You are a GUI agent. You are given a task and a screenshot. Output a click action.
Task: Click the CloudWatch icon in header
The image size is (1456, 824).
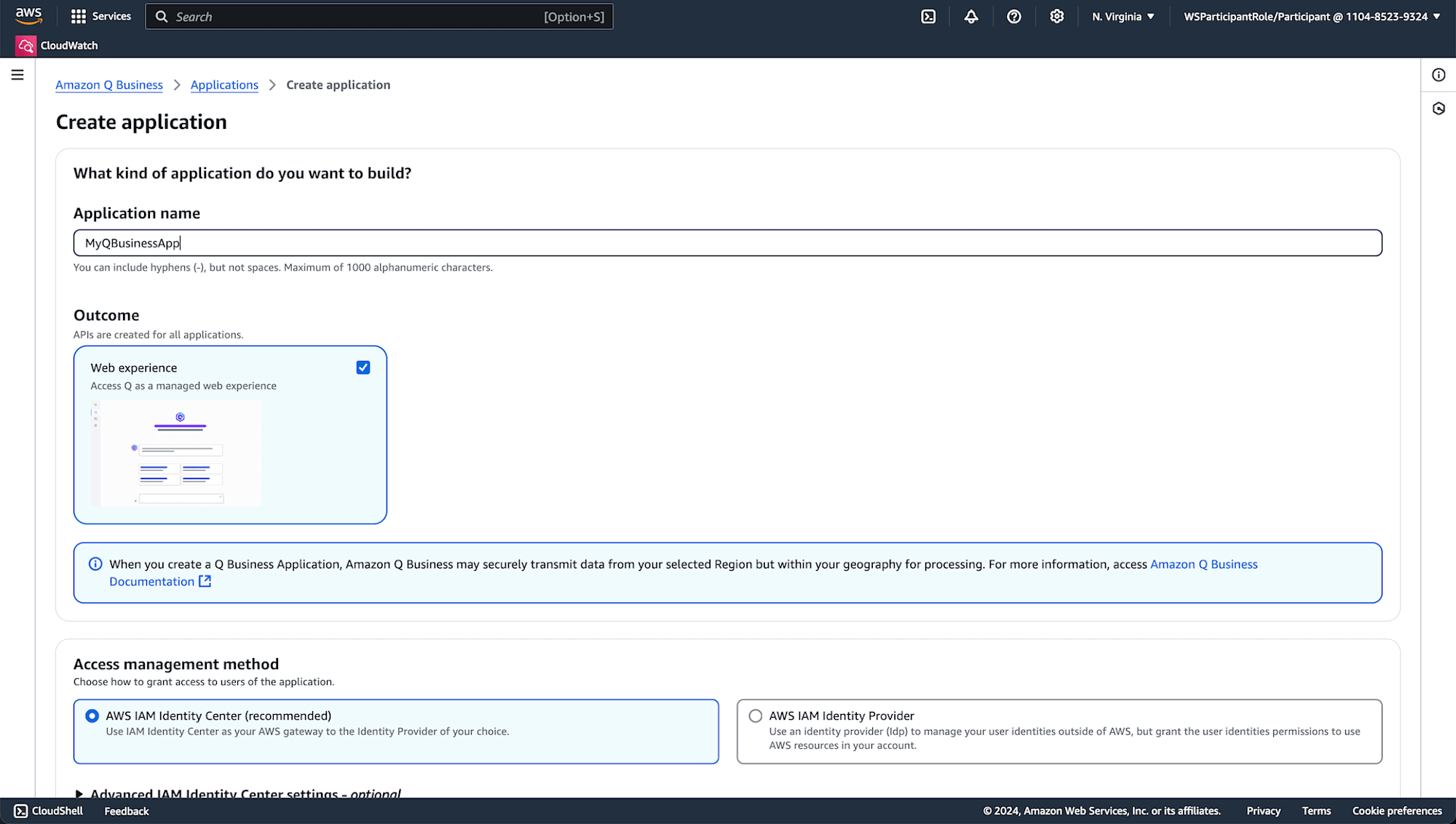tap(26, 45)
